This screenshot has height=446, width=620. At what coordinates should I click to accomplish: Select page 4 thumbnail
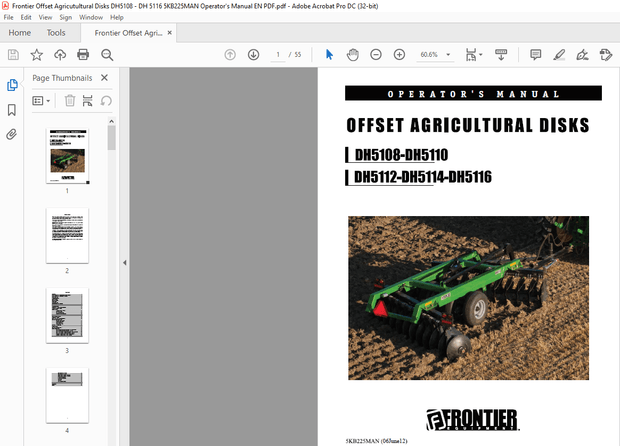(68, 395)
